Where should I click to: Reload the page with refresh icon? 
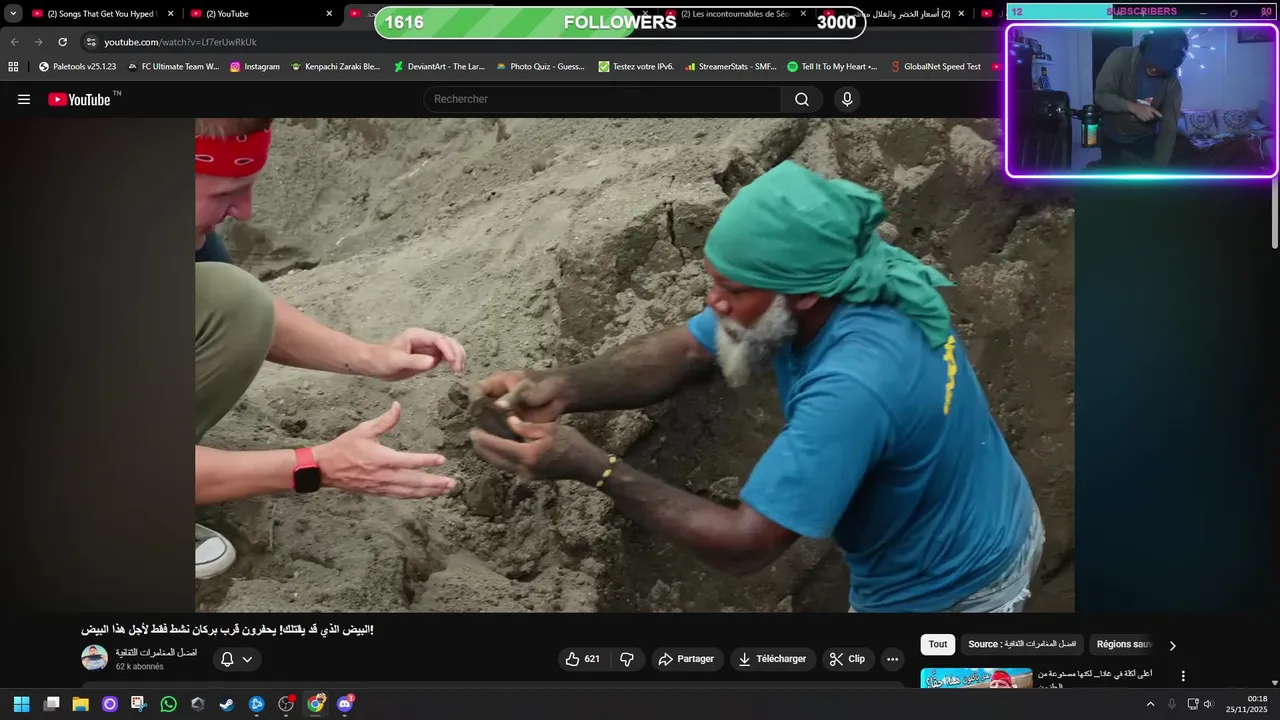[x=62, y=42]
